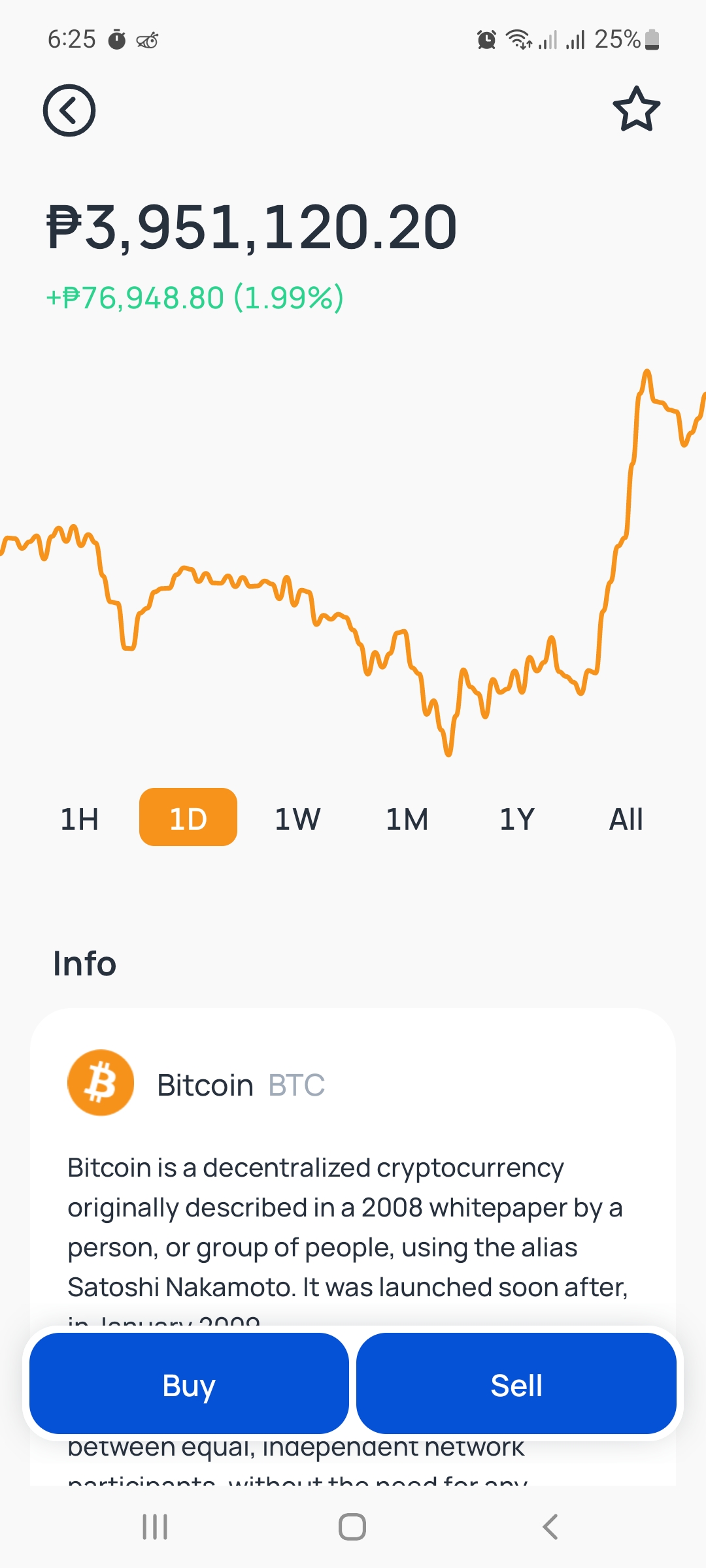The height and width of the screenshot is (1568, 706).
Task: Switch chart to 1M range
Action: pos(407,819)
